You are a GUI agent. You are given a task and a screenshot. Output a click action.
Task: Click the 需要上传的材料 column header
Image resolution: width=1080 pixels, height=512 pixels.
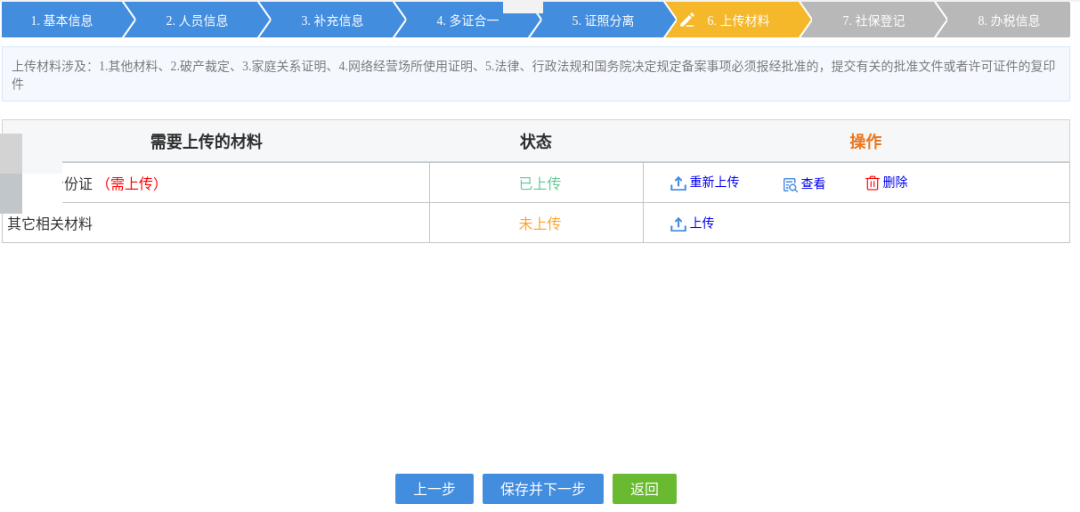(206, 143)
